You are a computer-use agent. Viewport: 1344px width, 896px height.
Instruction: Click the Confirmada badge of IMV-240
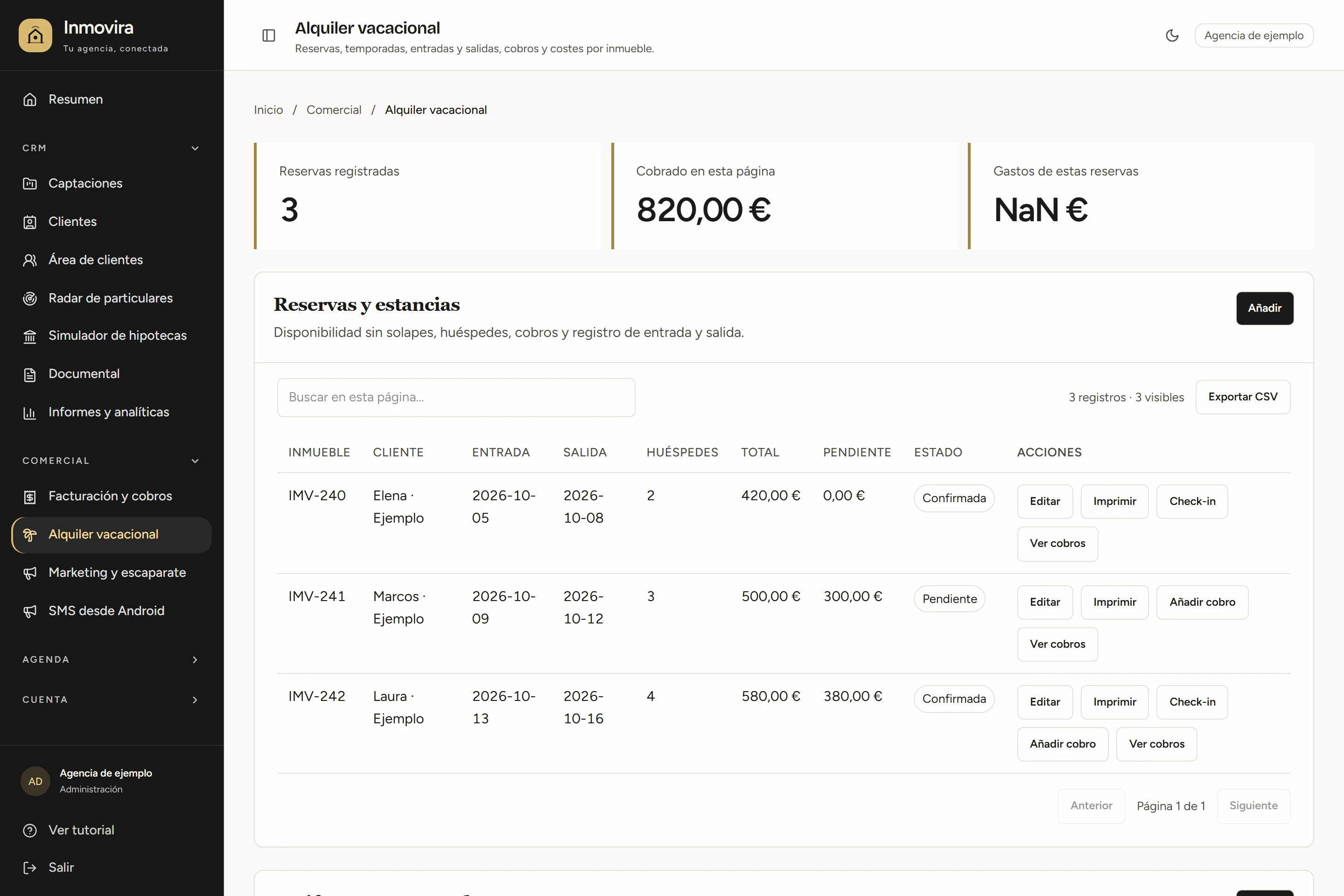(x=954, y=498)
